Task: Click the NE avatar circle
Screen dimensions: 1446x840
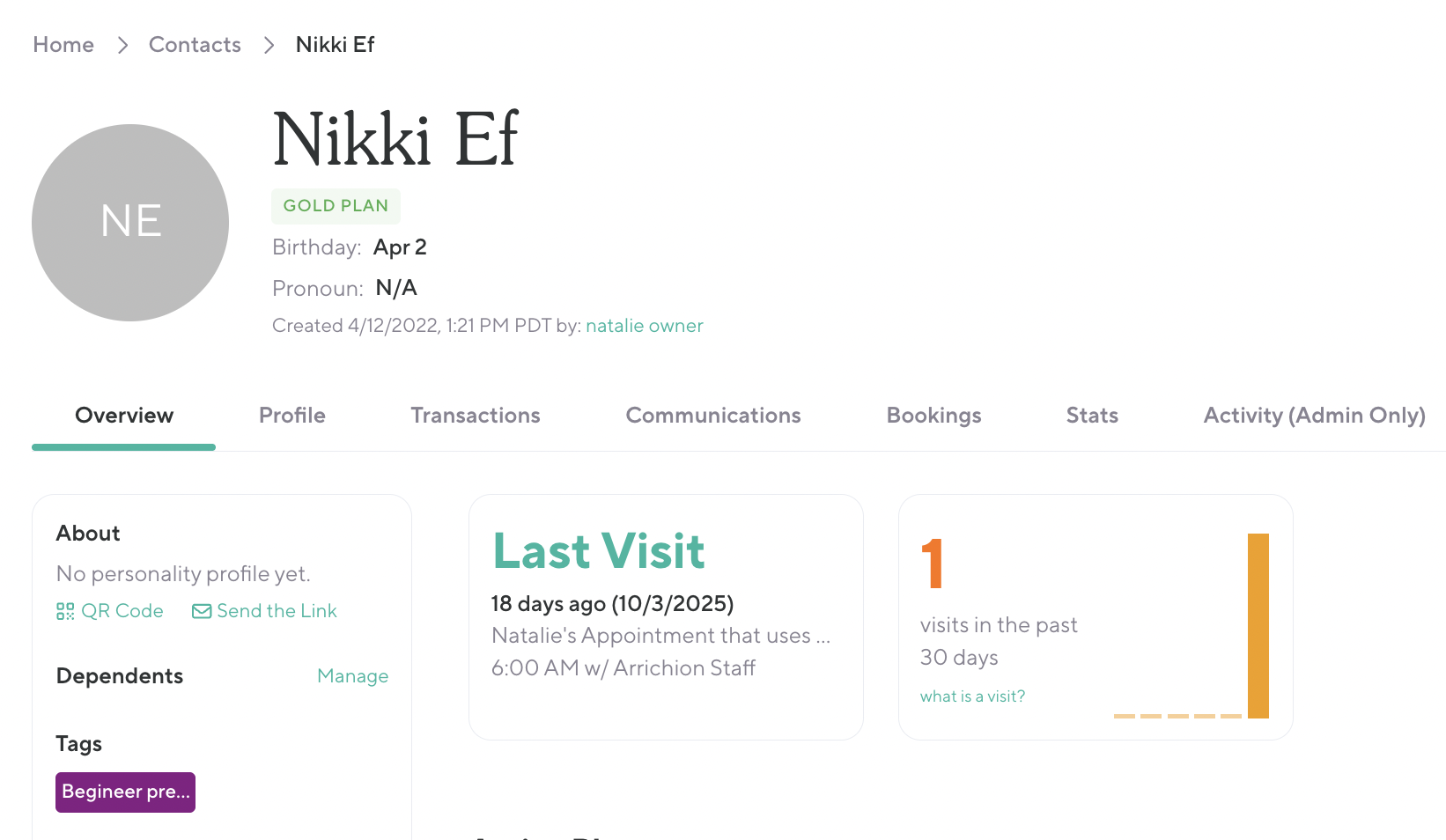Action: click(130, 223)
